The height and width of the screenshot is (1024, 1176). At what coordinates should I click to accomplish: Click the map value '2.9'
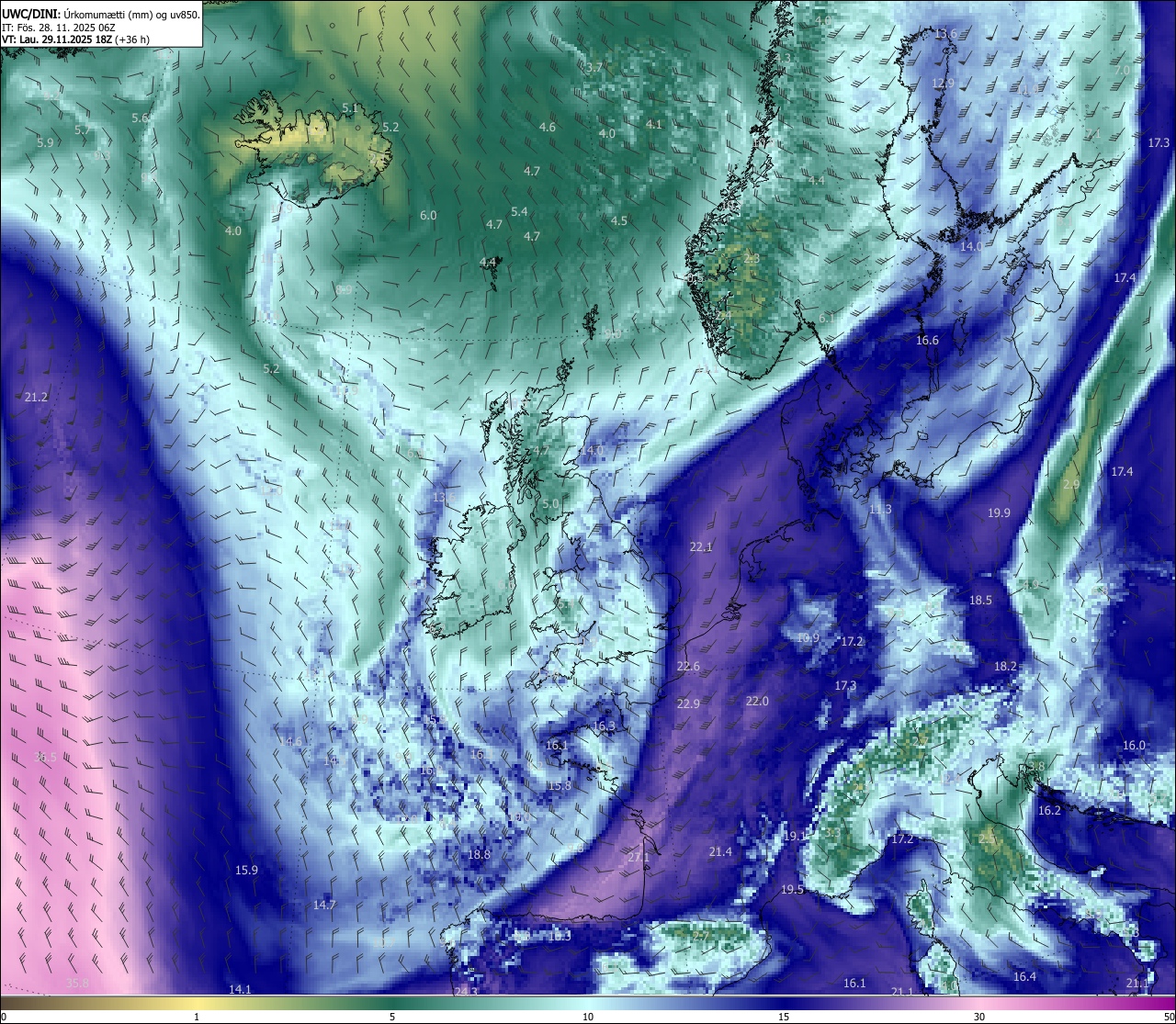[1071, 484]
